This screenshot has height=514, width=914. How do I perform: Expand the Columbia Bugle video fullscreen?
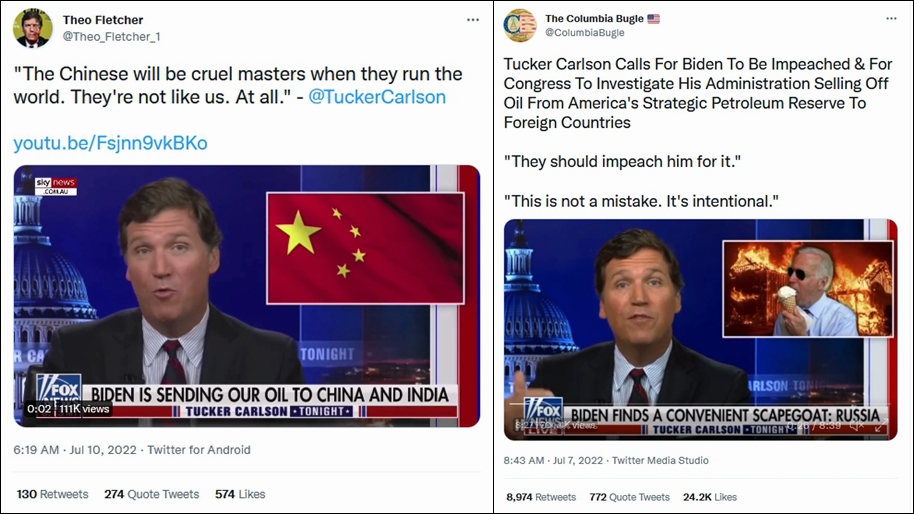(881, 427)
